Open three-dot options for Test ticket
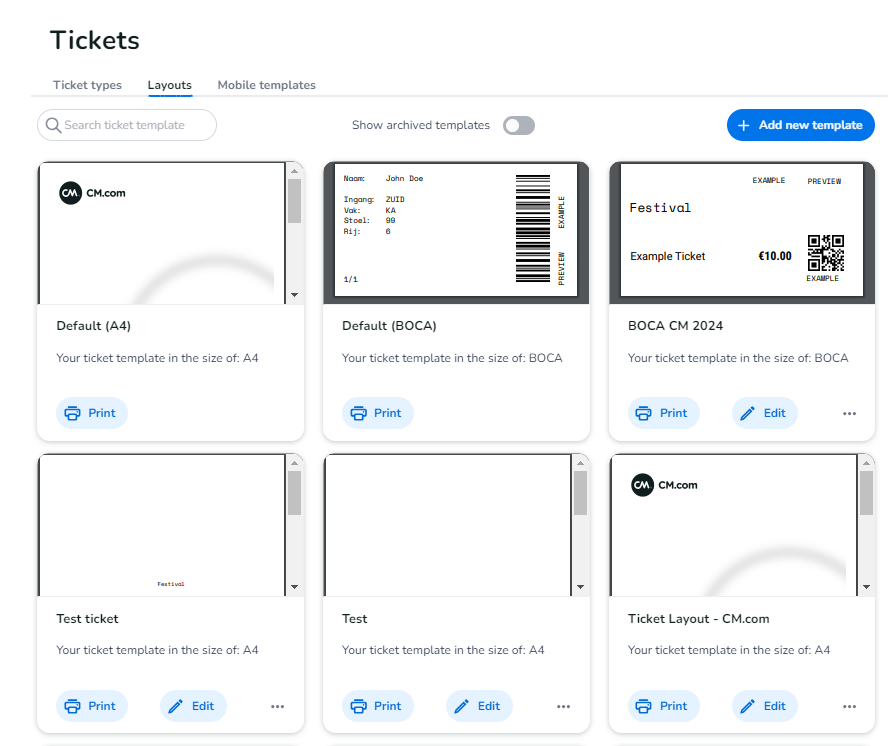The image size is (895, 746). (x=277, y=706)
